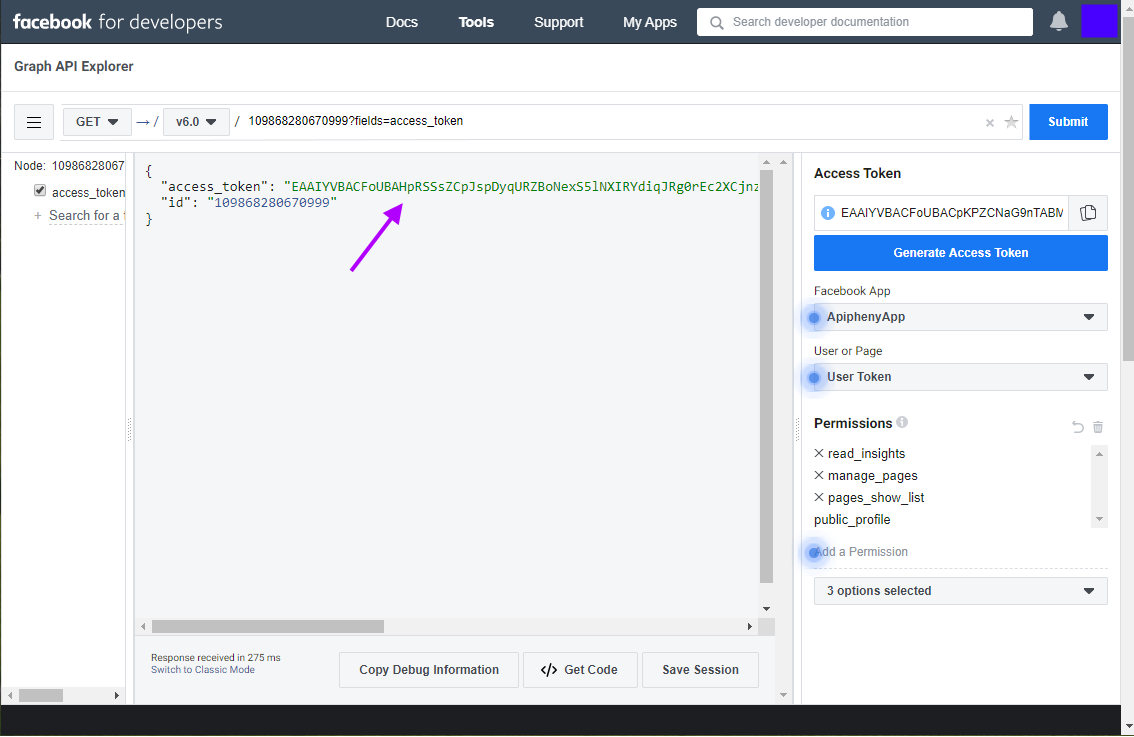Click the response scroll down arrow

pyautogui.click(x=767, y=609)
